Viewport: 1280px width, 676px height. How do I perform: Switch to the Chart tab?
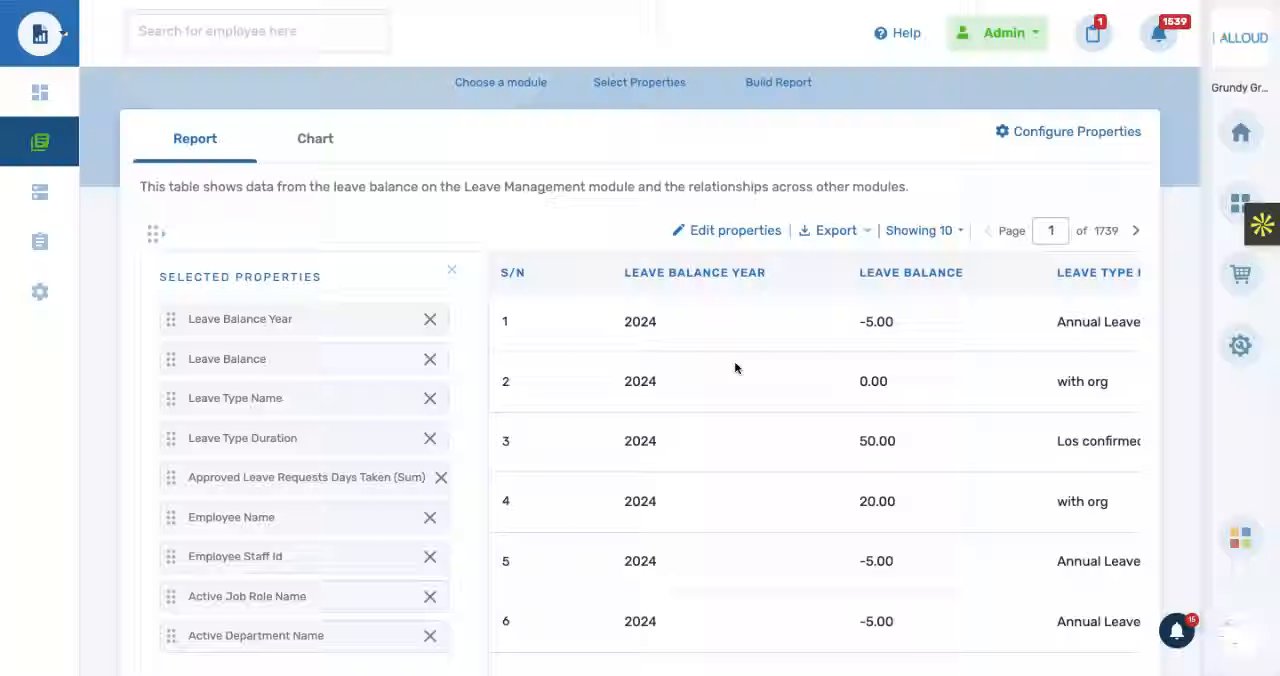tap(315, 139)
